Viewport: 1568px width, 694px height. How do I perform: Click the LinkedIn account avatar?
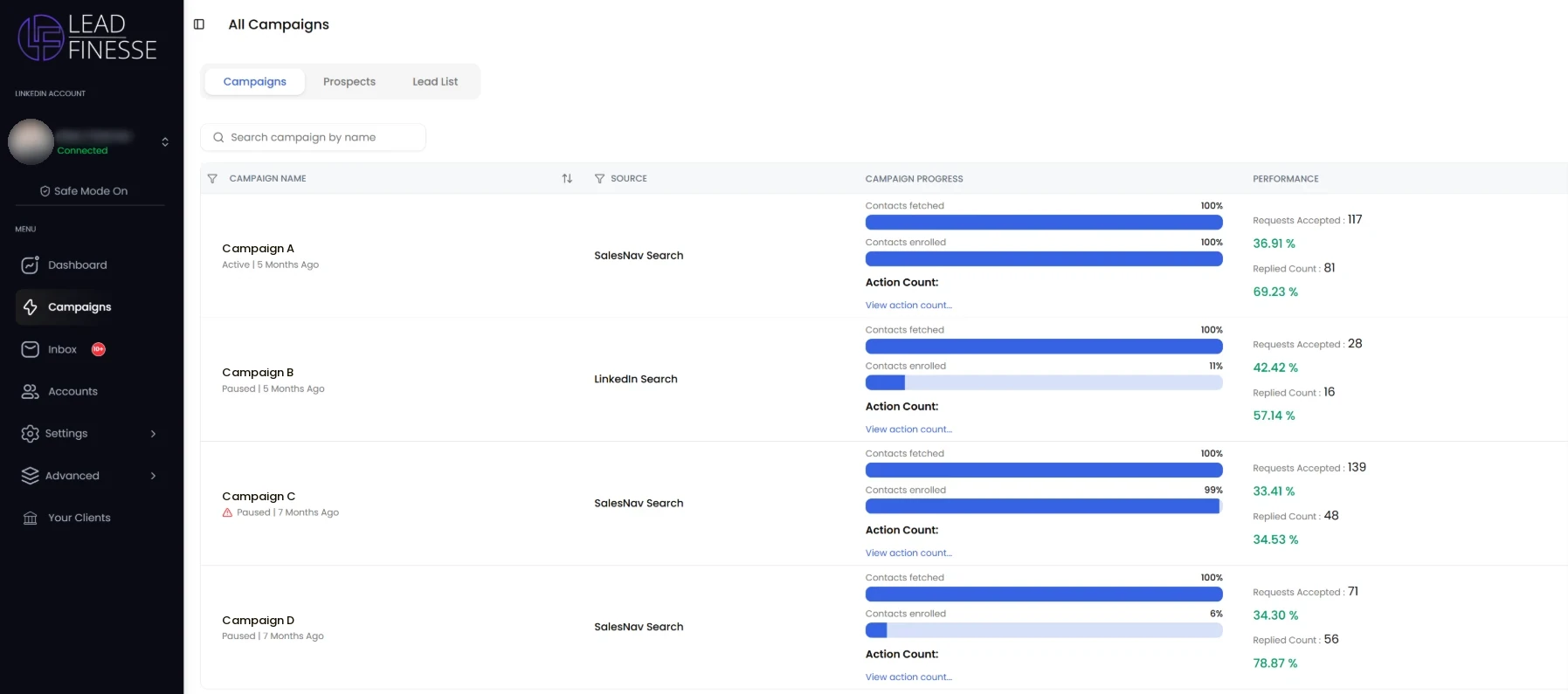click(31, 141)
